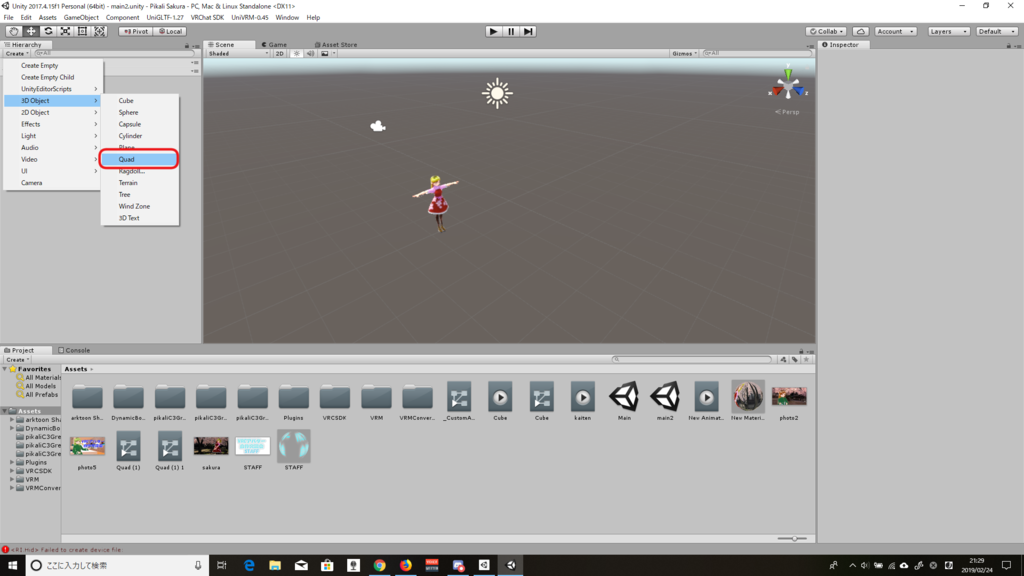
Task: Click the sun directional light gizmo
Action: pyautogui.click(x=497, y=93)
